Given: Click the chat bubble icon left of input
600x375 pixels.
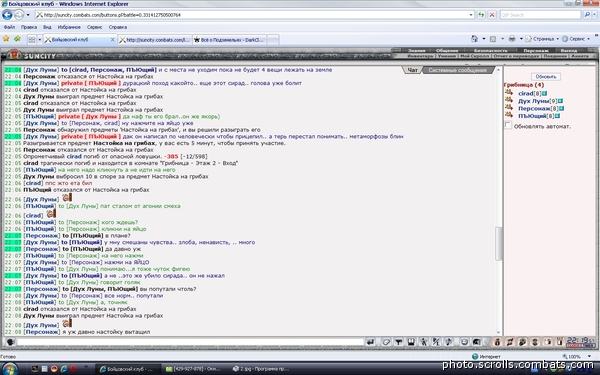Looking at the screenshot, I should [x=10, y=342].
